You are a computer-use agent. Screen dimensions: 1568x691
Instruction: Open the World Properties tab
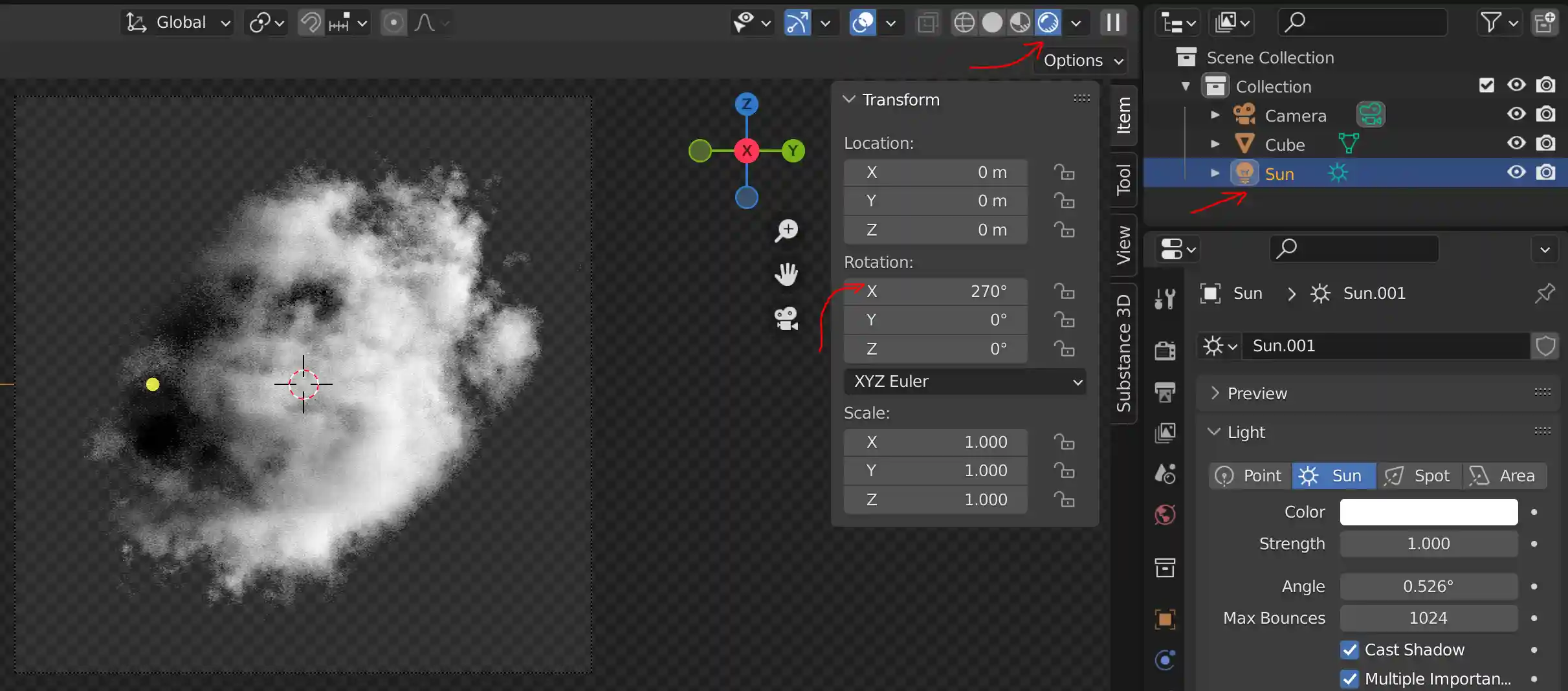1164,515
